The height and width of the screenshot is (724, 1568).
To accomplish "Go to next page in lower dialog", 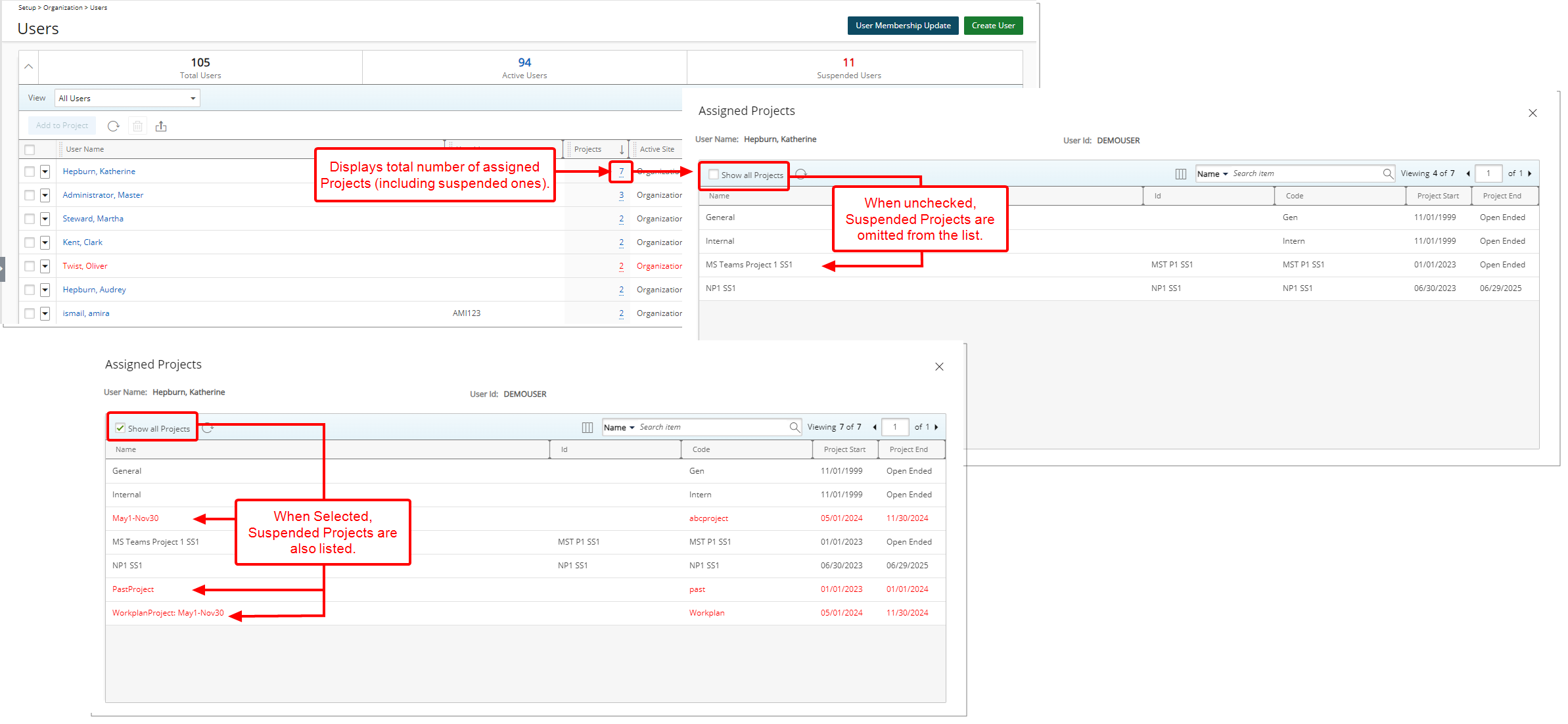I will 936,428.
